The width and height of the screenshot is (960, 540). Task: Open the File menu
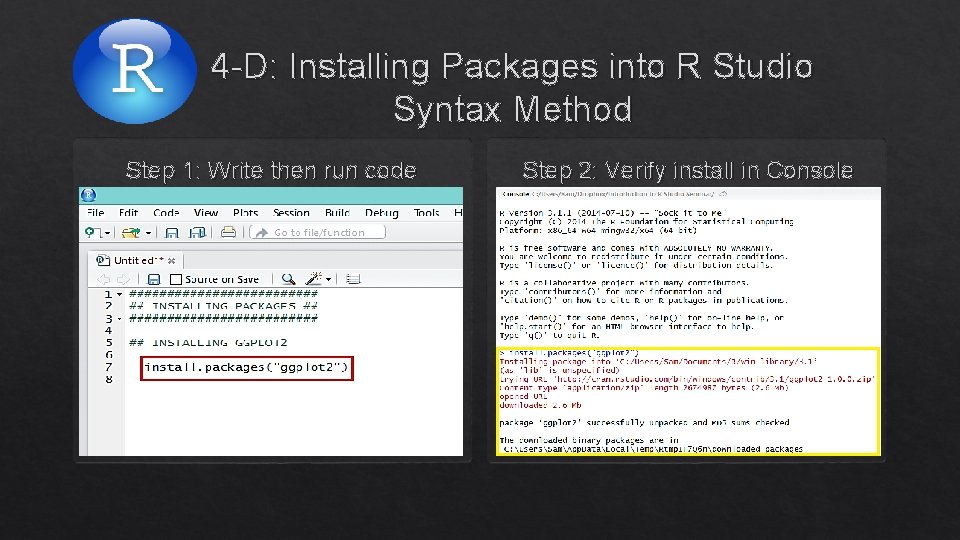coord(96,212)
